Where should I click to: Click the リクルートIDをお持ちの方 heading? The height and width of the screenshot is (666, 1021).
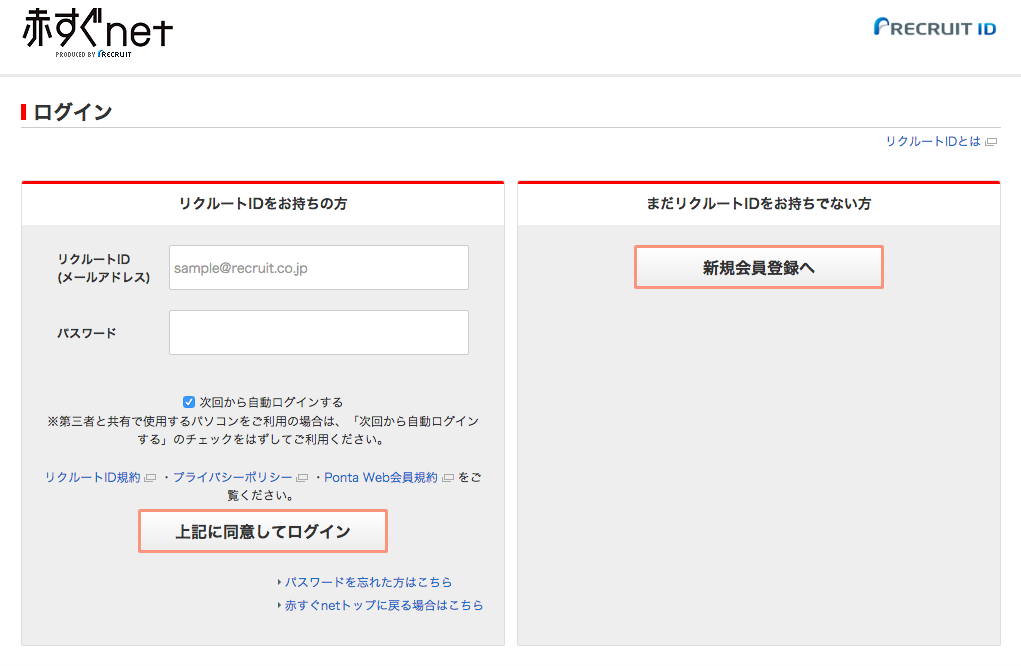[x=263, y=204]
